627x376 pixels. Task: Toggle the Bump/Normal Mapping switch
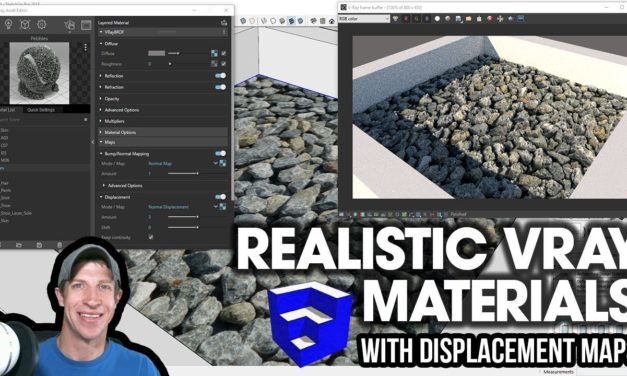point(220,153)
